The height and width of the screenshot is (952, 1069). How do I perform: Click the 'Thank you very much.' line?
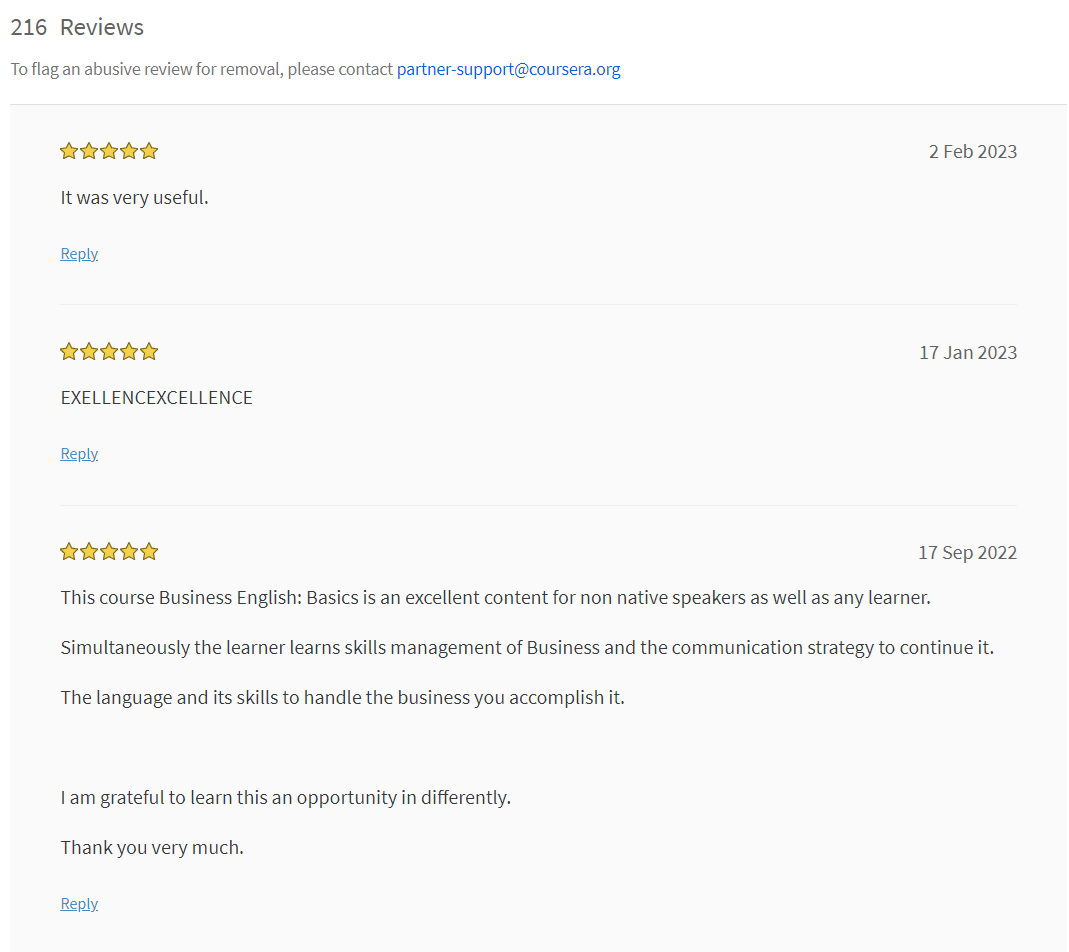click(x=152, y=848)
